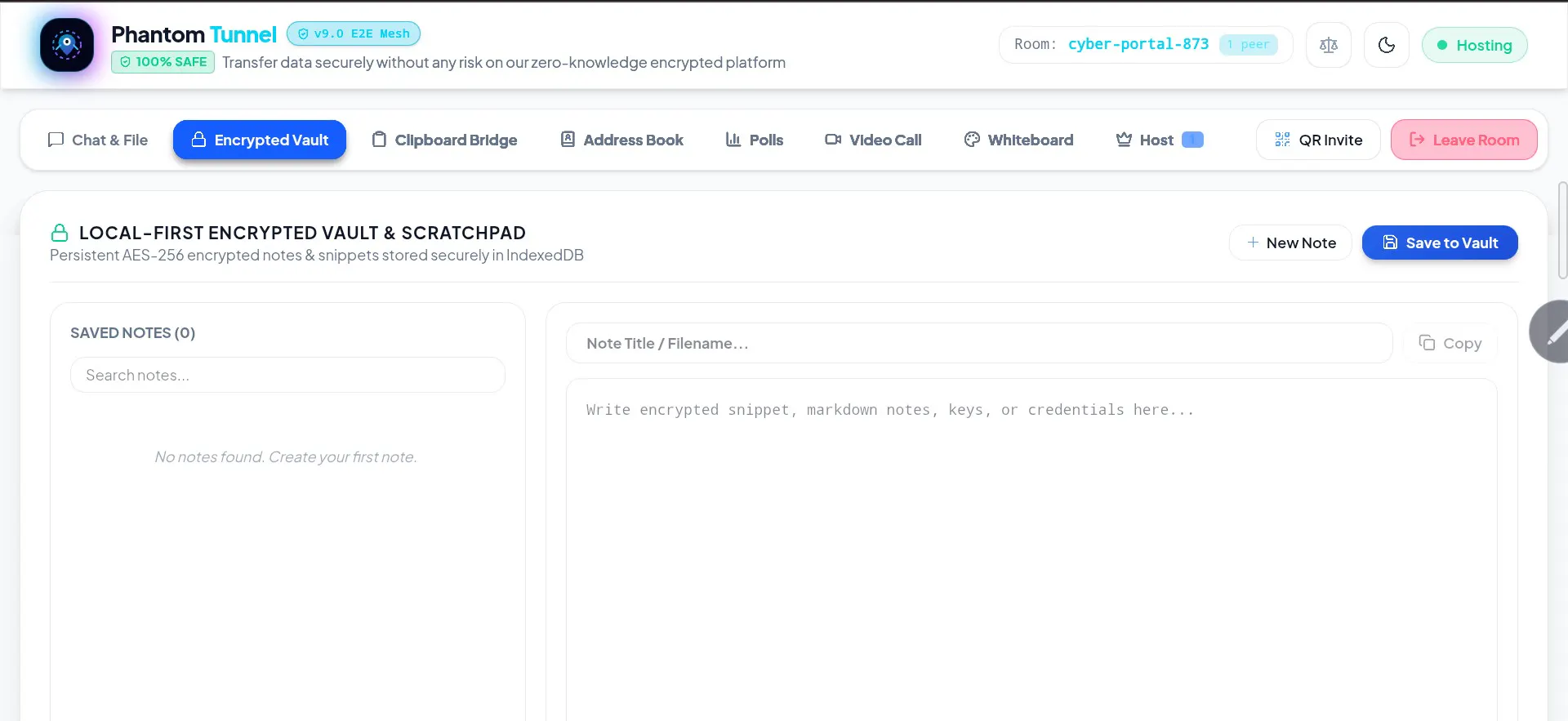
Task: Click the Save to Vault button
Action: (x=1440, y=243)
